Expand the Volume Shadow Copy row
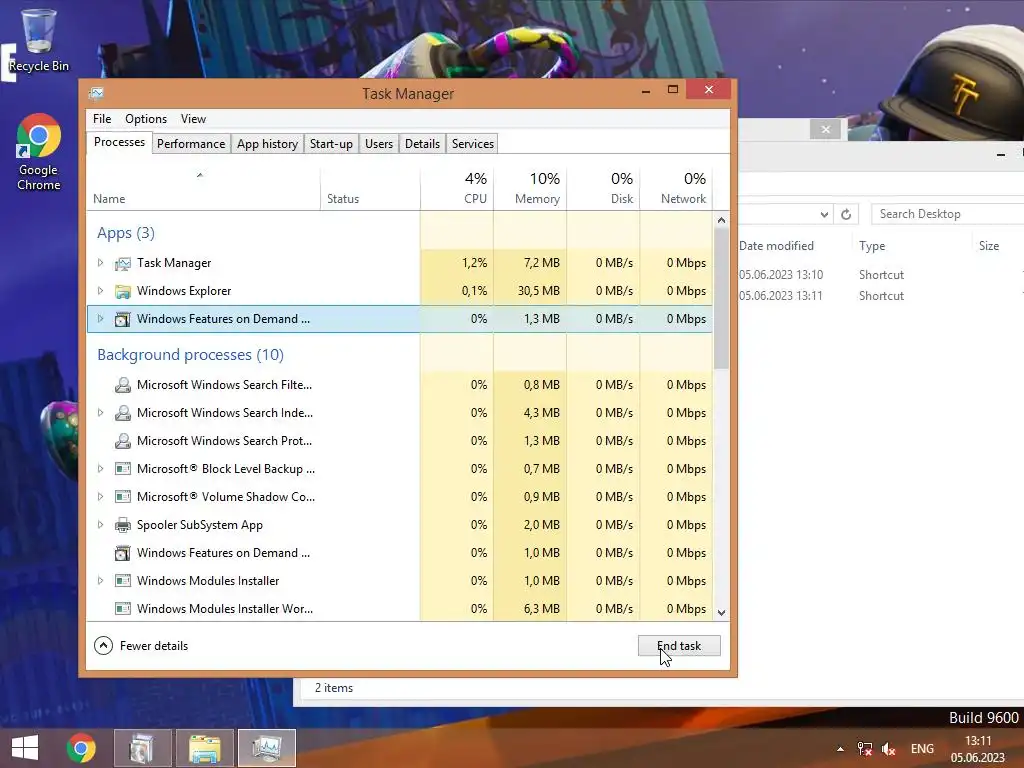The width and height of the screenshot is (1024, 768). pos(100,496)
